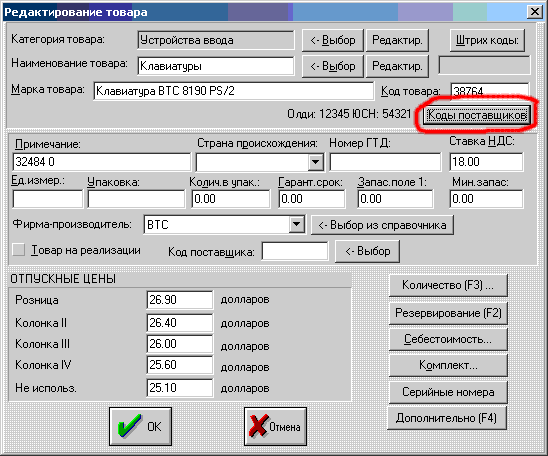
Task: Click Выбор button next to Категория товара
Action: (333, 40)
